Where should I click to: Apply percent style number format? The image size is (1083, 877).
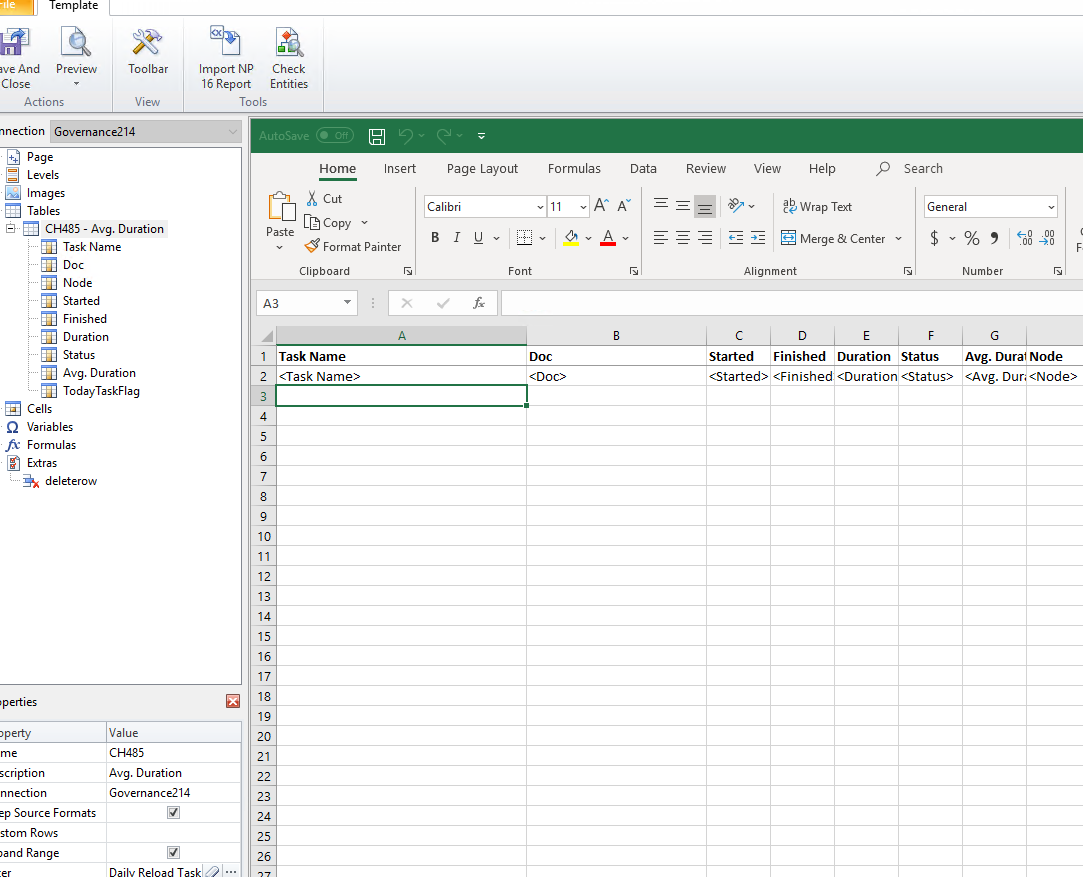pos(971,238)
